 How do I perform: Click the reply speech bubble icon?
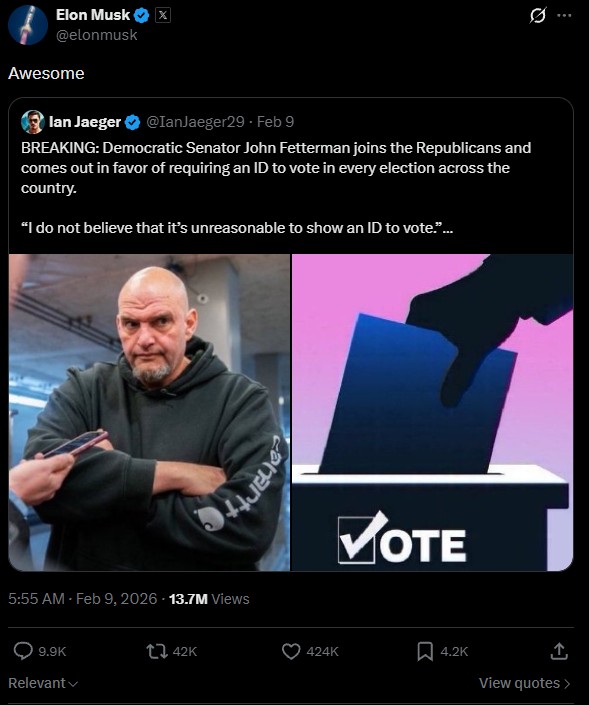pyautogui.click(x=23, y=651)
